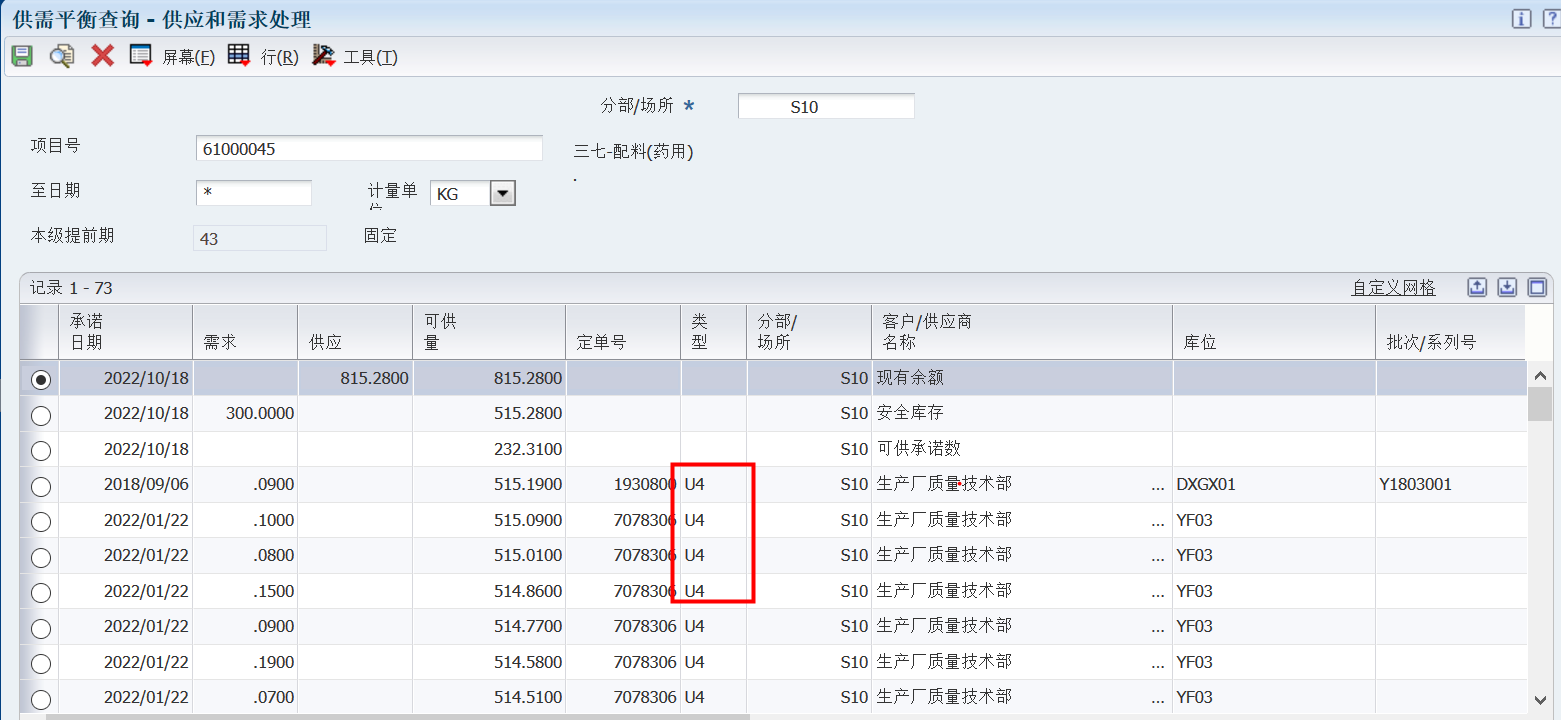Click the magnifier find icon in toolbar
Image resolution: width=1561 pixels, height=720 pixels.
click(x=62, y=56)
